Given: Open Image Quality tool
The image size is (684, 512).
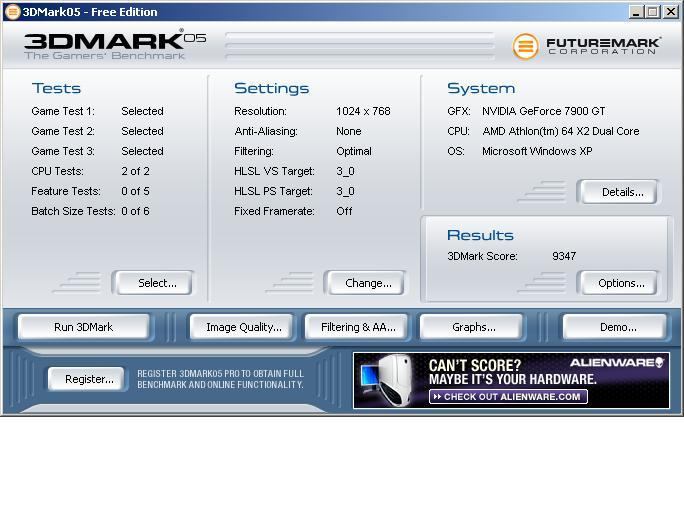Looking at the screenshot, I should pos(242,327).
